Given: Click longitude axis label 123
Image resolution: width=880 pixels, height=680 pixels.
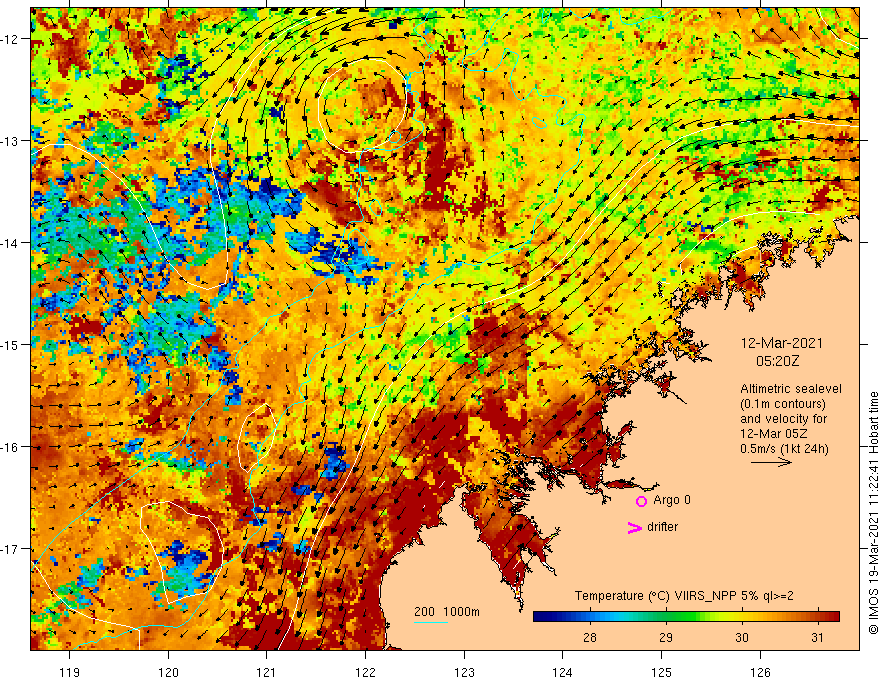Looking at the screenshot, I should click(464, 672).
